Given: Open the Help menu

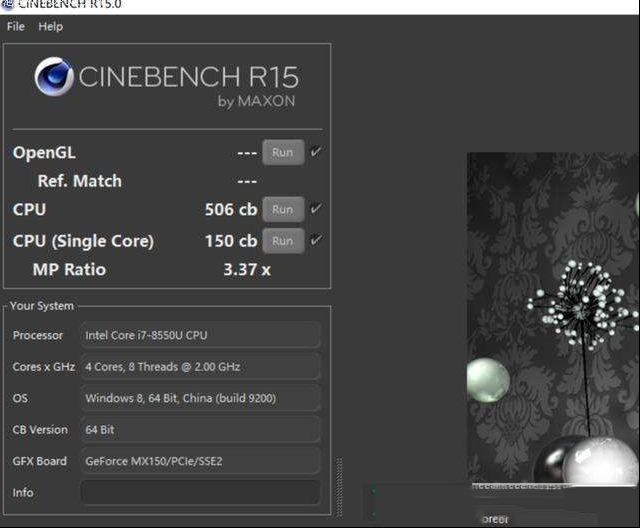Looking at the screenshot, I should pos(51,27).
